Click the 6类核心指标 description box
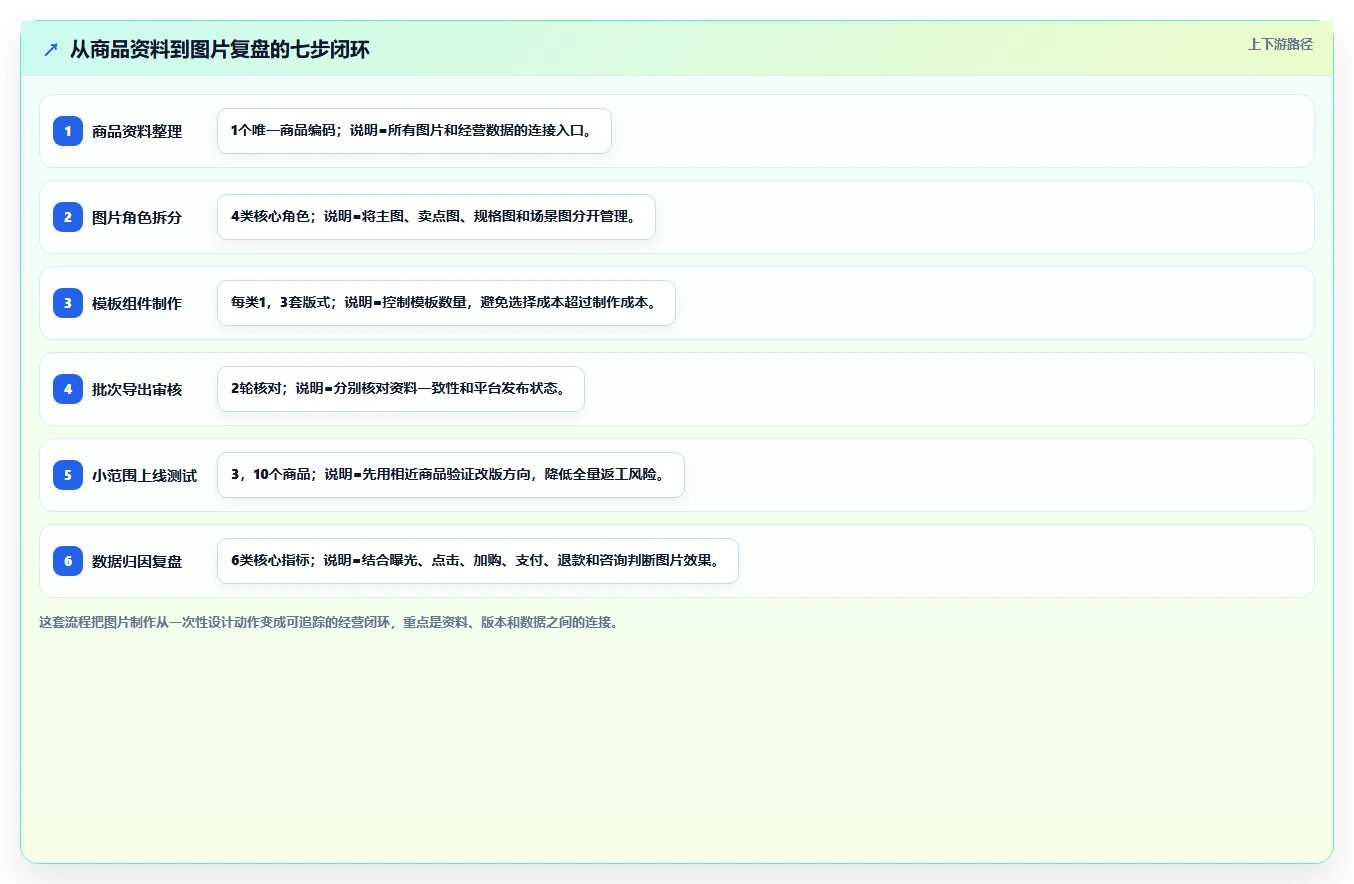This screenshot has width=1354, height=884. point(477,561)
